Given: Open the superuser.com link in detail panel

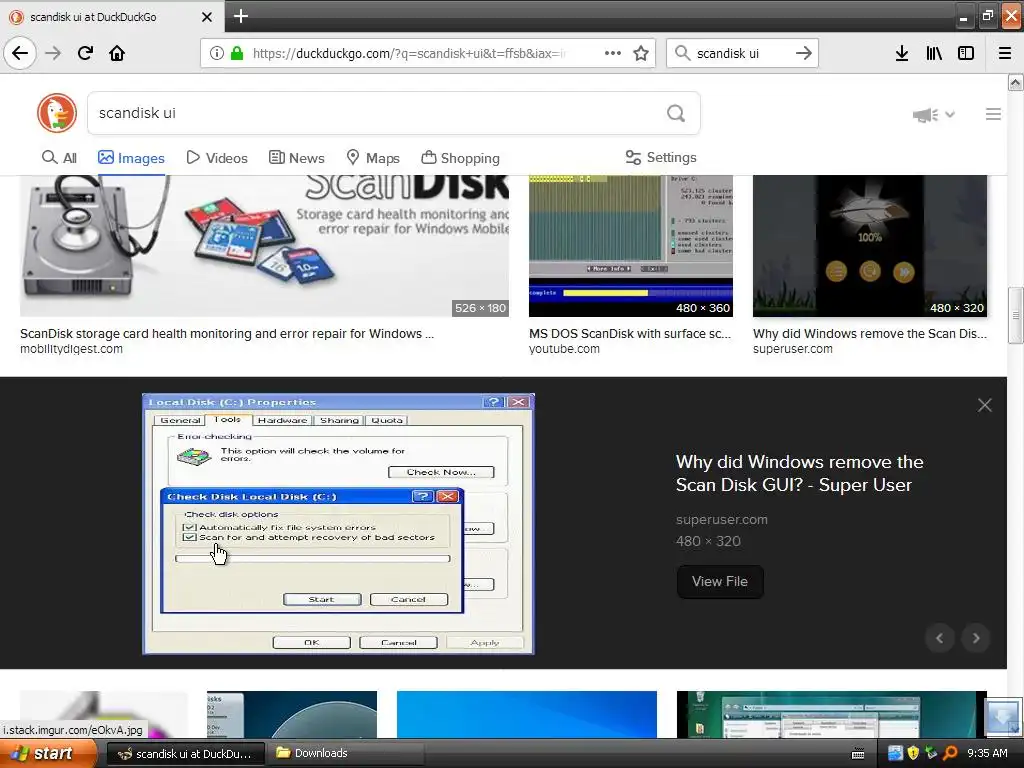Looking at the screenshot, I should coord(722,520).
